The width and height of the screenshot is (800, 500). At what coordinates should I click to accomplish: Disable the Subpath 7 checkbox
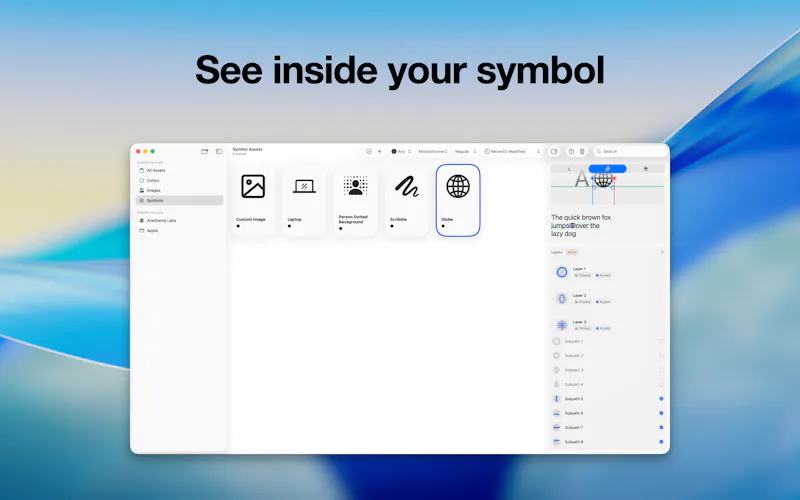click(x=661, y=428)
